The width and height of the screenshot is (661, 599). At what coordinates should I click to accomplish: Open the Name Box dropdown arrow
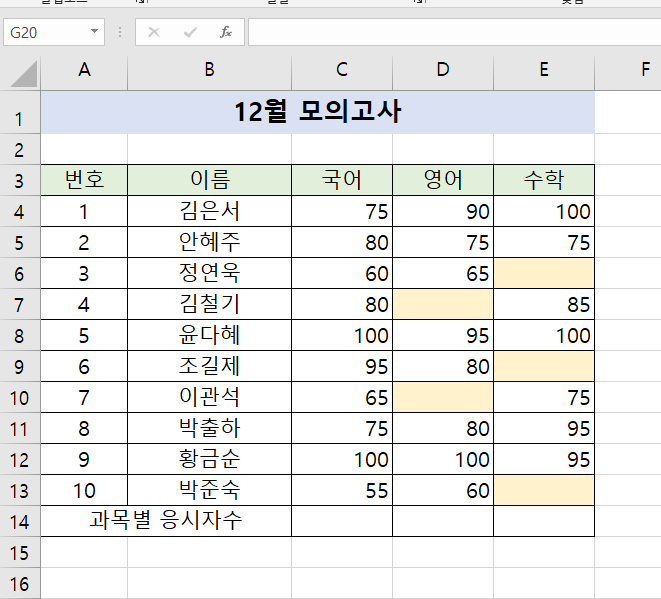pyautogui.click(x=94, y=31)
